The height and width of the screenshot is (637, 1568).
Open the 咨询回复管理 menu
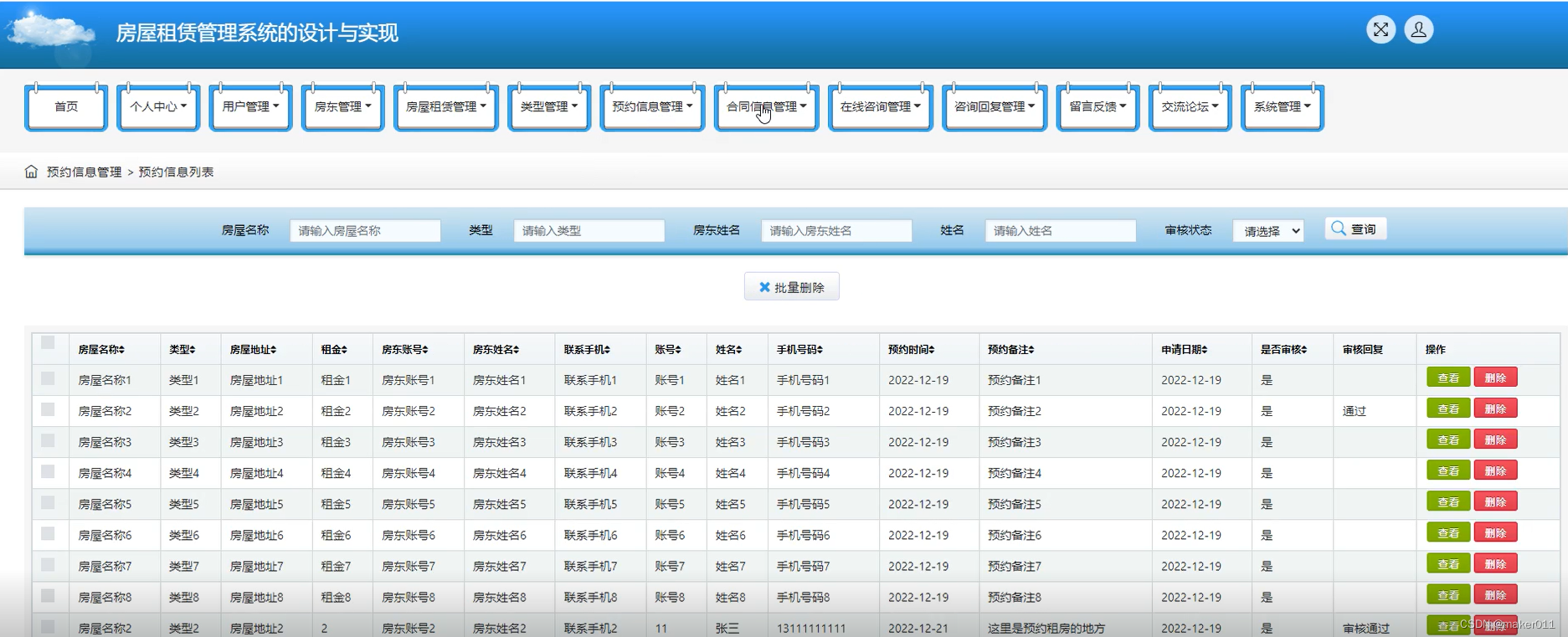click(x=994, y=107)
